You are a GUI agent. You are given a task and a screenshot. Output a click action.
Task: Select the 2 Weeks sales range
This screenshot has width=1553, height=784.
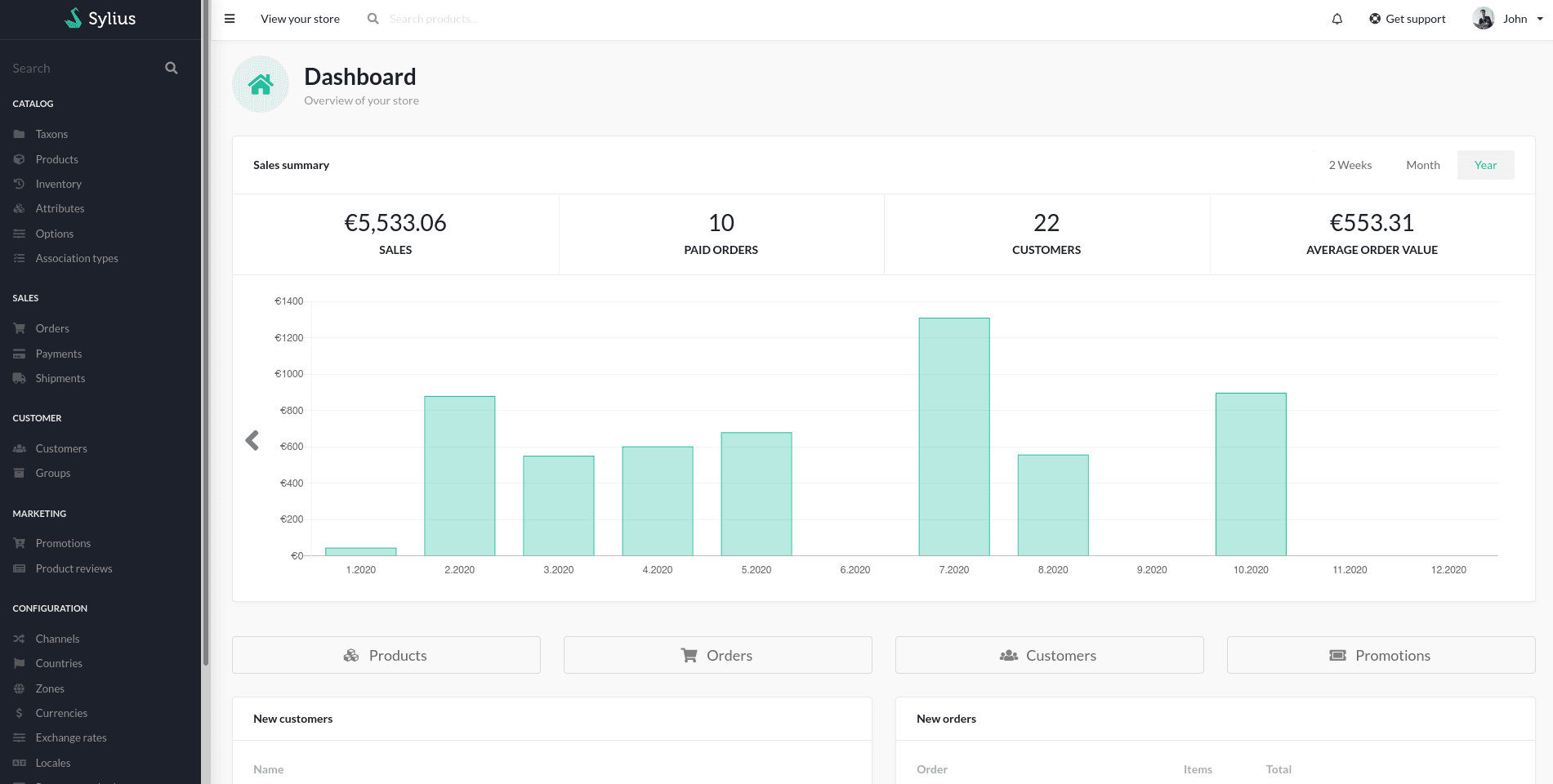tap(1350, 165)
